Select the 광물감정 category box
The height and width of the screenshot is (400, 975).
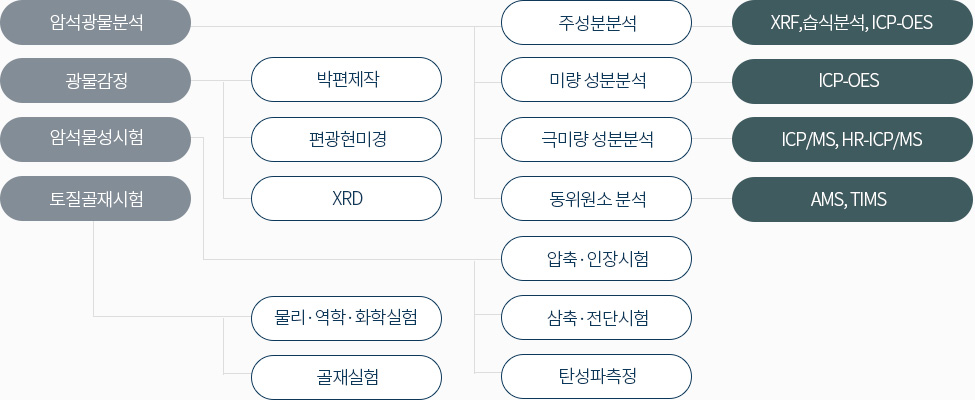pos(95,80)
